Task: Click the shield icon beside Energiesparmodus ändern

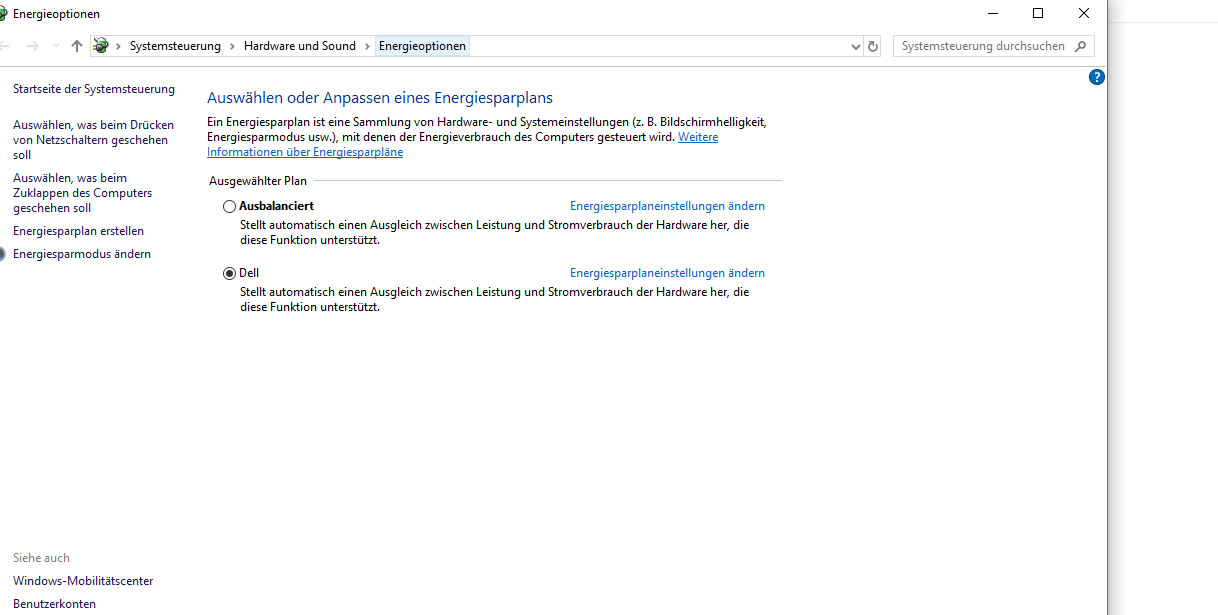Action: (3, 254)
